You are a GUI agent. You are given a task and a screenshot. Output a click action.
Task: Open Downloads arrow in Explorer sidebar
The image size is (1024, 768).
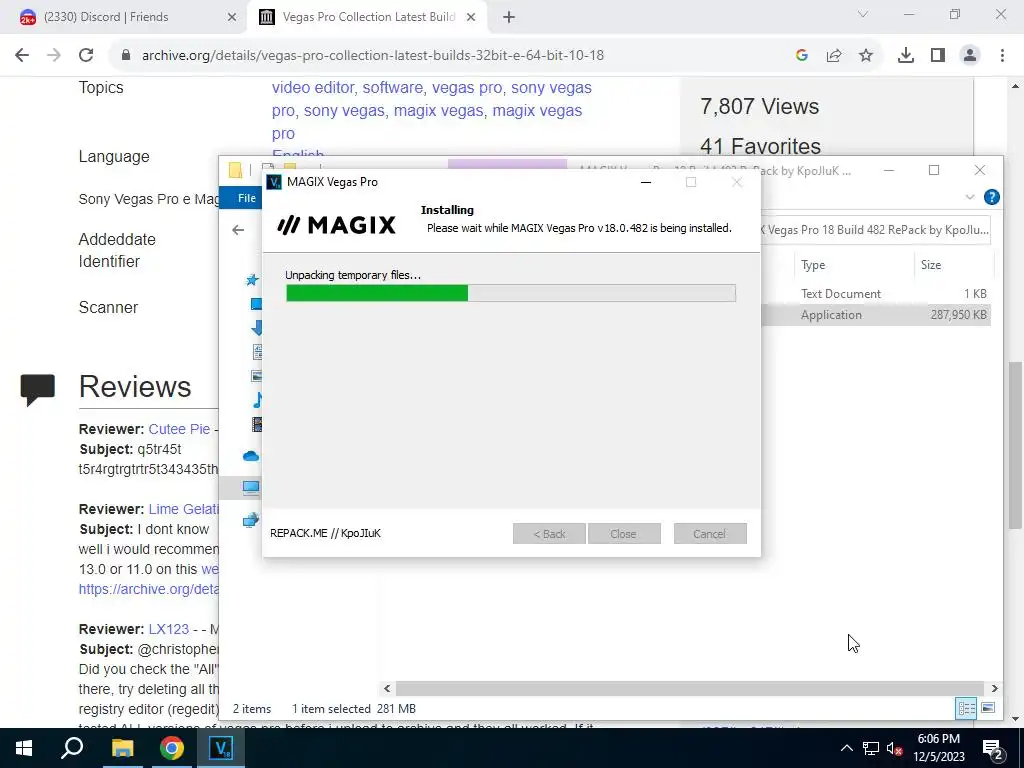pyautogui.click(x=257, y=327)
